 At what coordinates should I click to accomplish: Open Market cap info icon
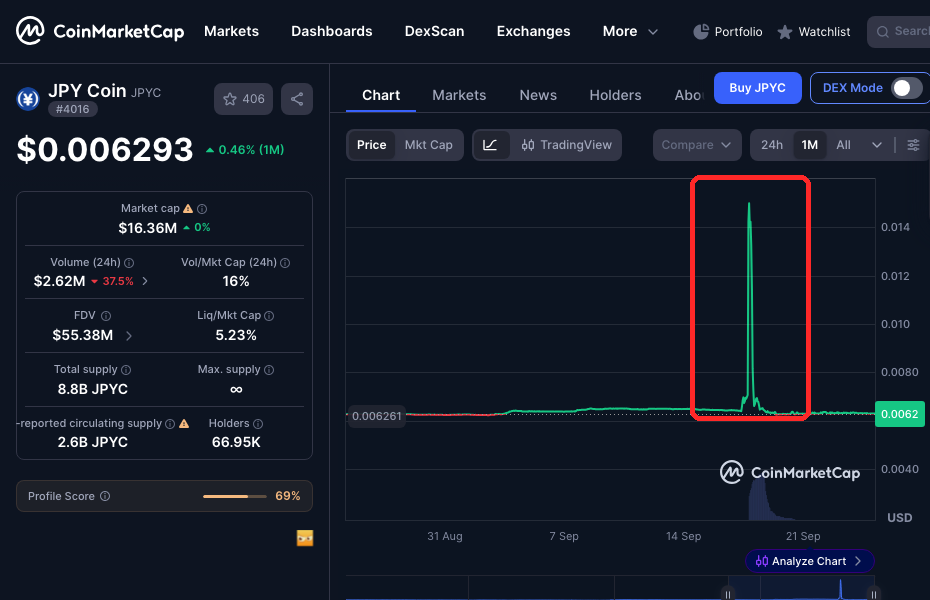pos(202,209)
